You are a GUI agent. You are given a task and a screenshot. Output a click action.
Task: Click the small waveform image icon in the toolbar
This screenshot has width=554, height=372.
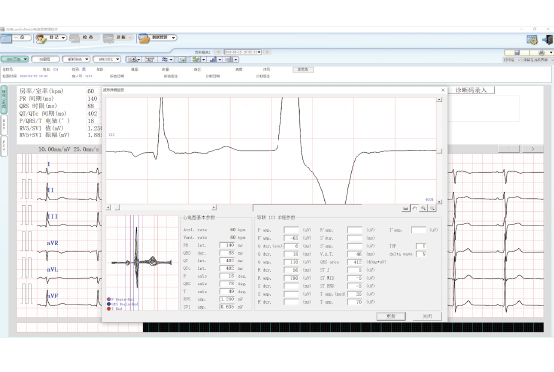pos(182,59)
